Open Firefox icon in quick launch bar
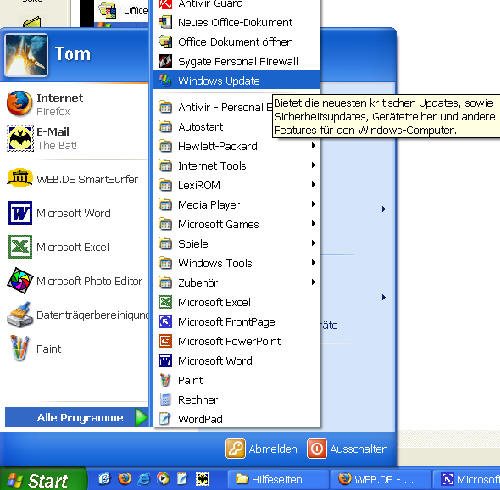The width and height of the screenshot is (500, 490). tap(125, 479)
